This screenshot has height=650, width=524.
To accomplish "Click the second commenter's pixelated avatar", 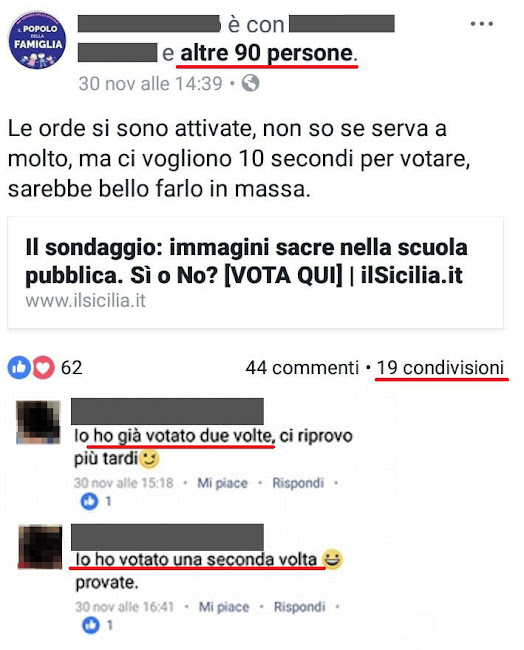I will pyautogui.click(x=40, y=546).
